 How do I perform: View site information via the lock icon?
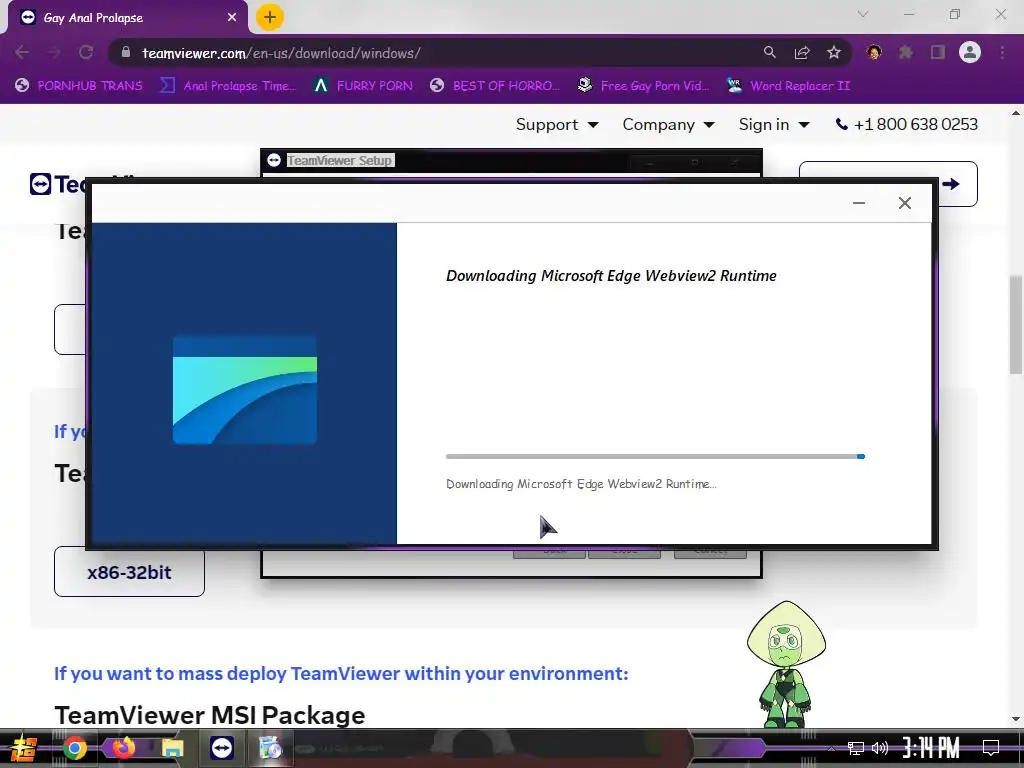[126, 53]
